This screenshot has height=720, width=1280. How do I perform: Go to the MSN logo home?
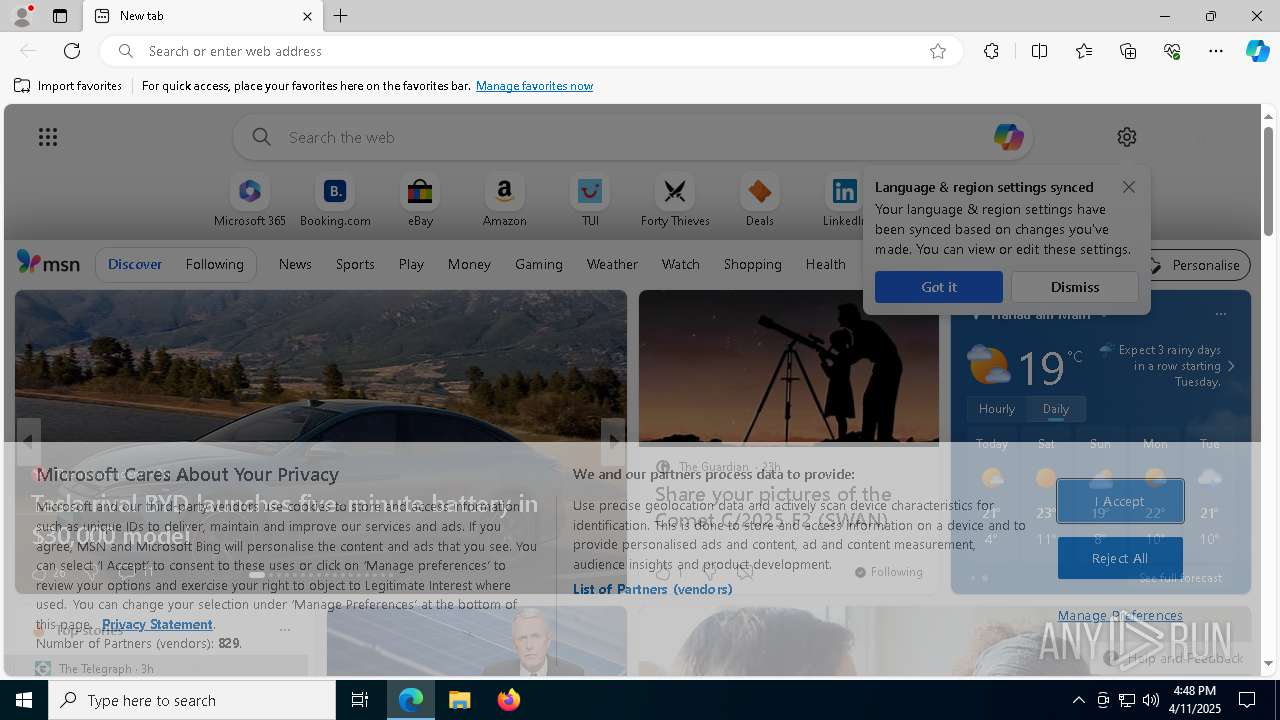(48, 263)
